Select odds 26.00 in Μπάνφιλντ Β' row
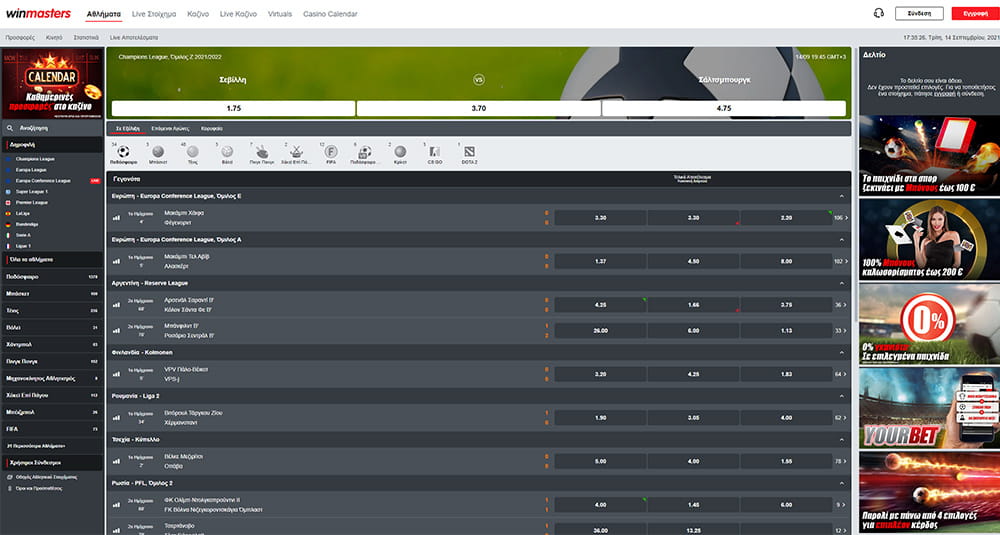This screenshot has width=1000, height=535. [x=600, y=331]
